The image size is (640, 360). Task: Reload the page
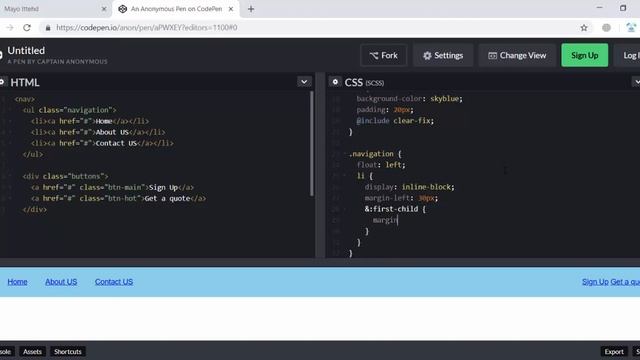click(x=27, y=28)
